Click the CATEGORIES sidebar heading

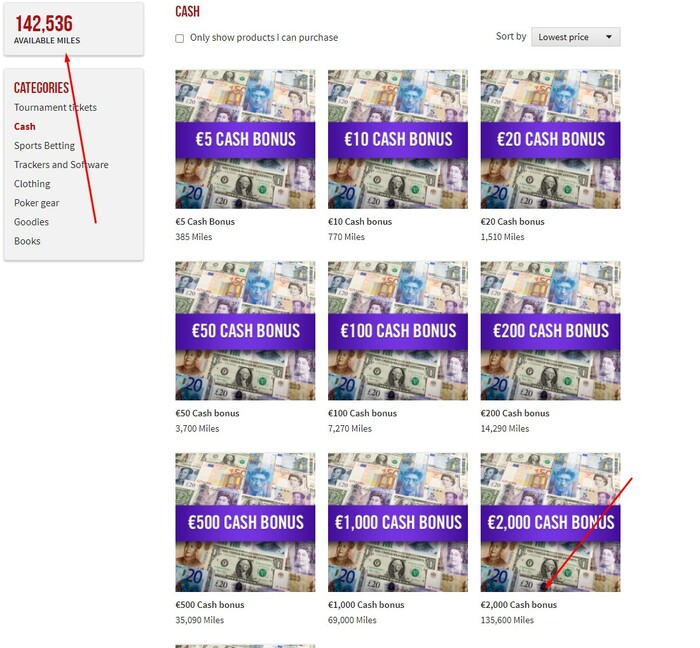coord(42,88)
